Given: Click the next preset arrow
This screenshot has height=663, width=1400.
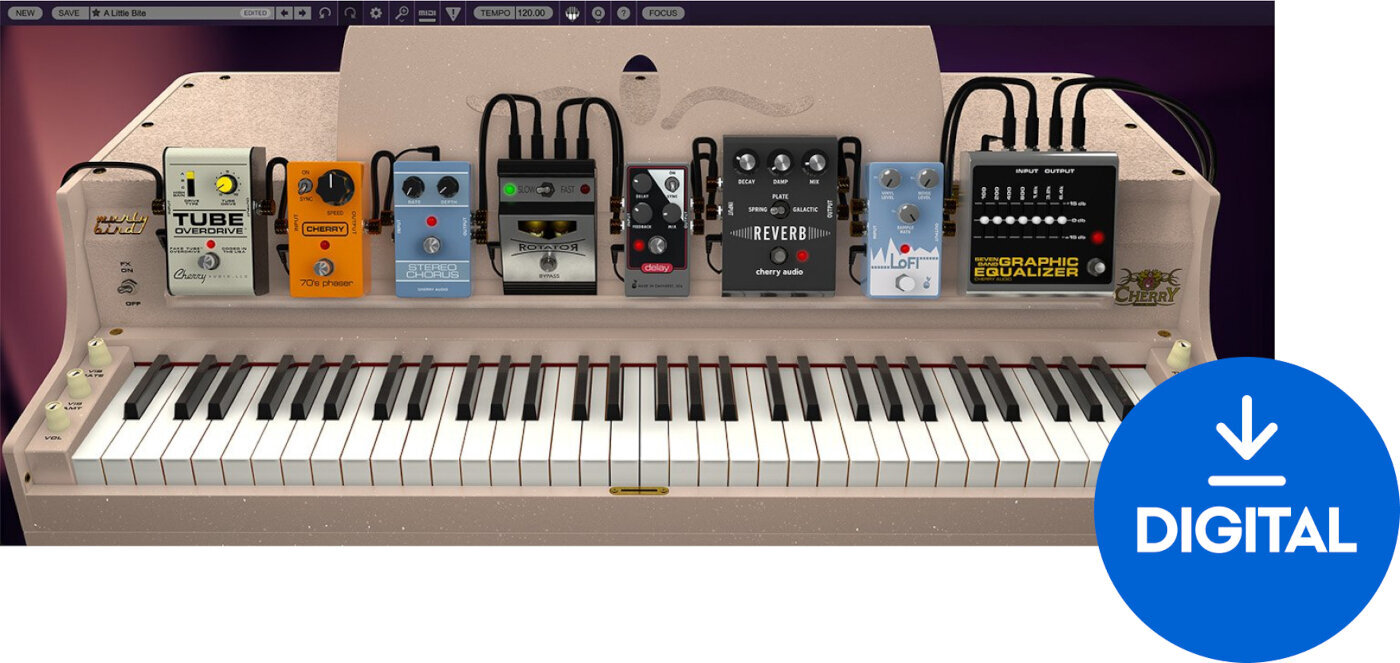Looking at the screenshot, I should click(x=300, y=12).
